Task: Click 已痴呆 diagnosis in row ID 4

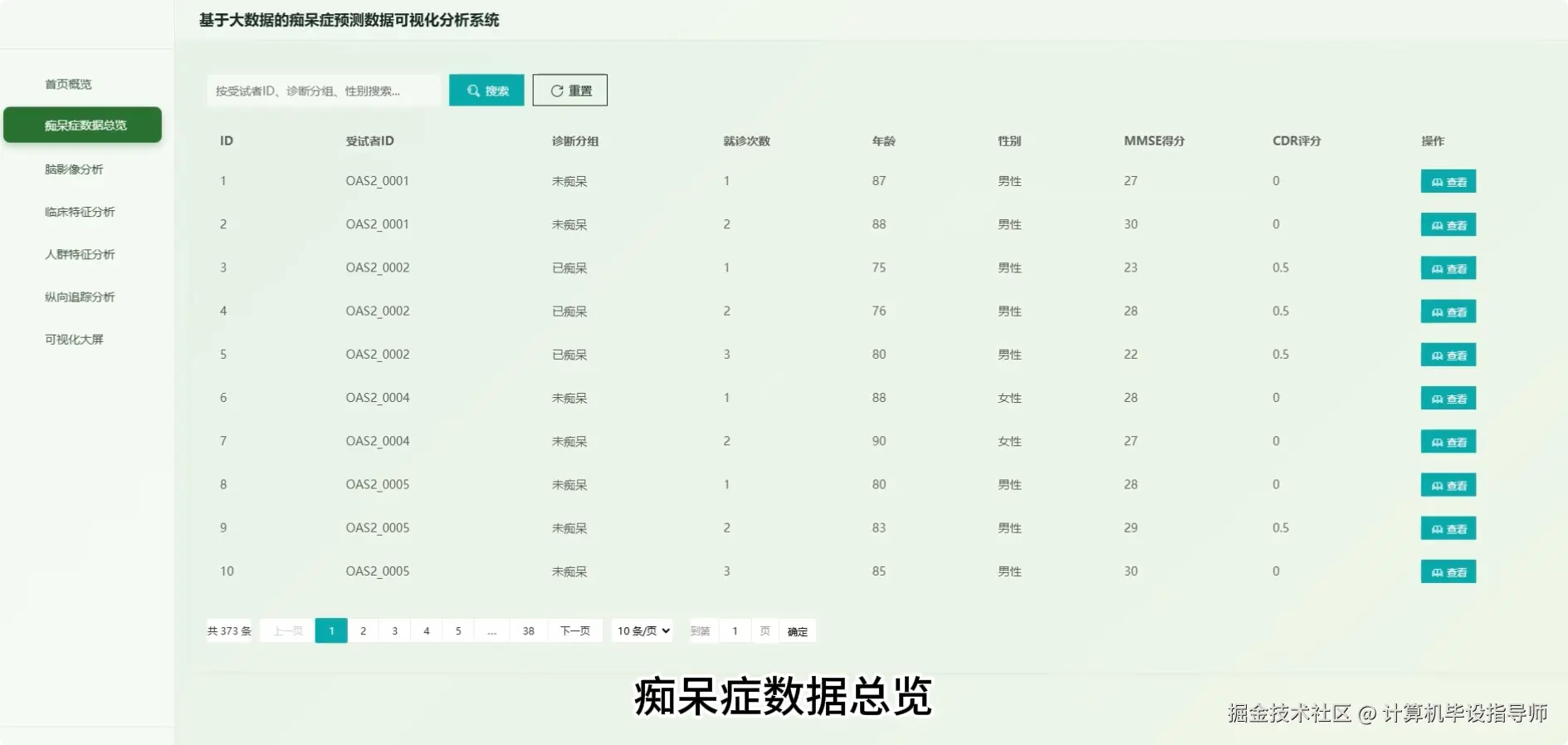Action: tap(569, 311)
